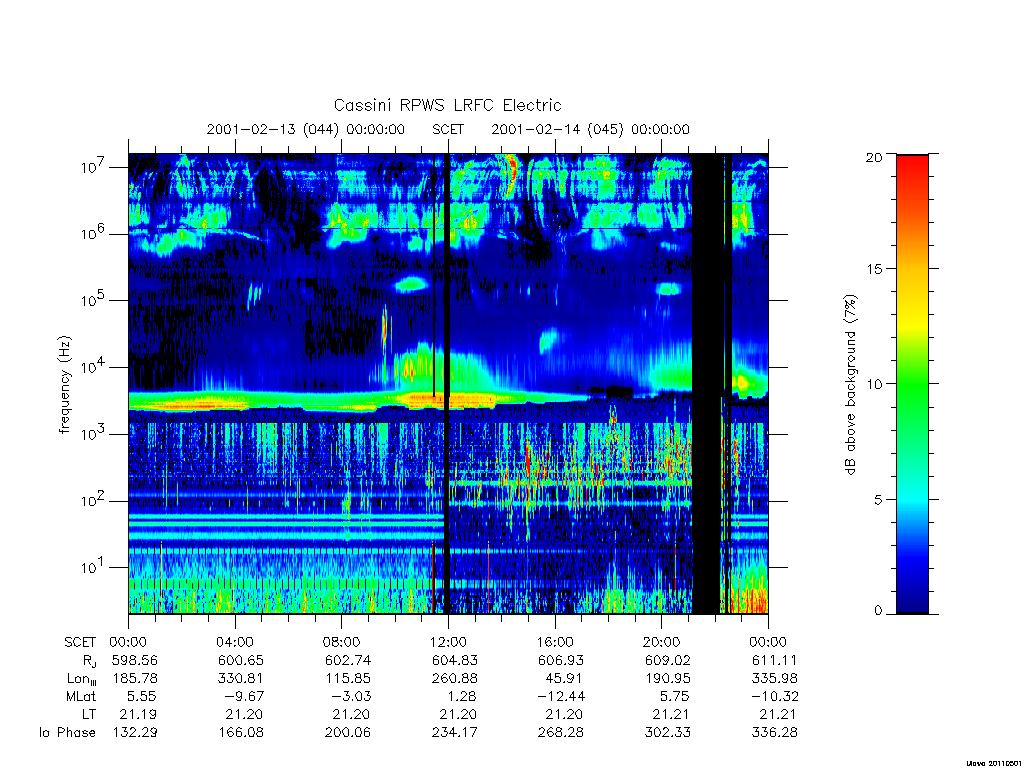Viewport: 1024px width, 768px height.
Task: Click the red arc emission near 10^7 Hz
Action: pyautogui.click(x=511, y=174)
